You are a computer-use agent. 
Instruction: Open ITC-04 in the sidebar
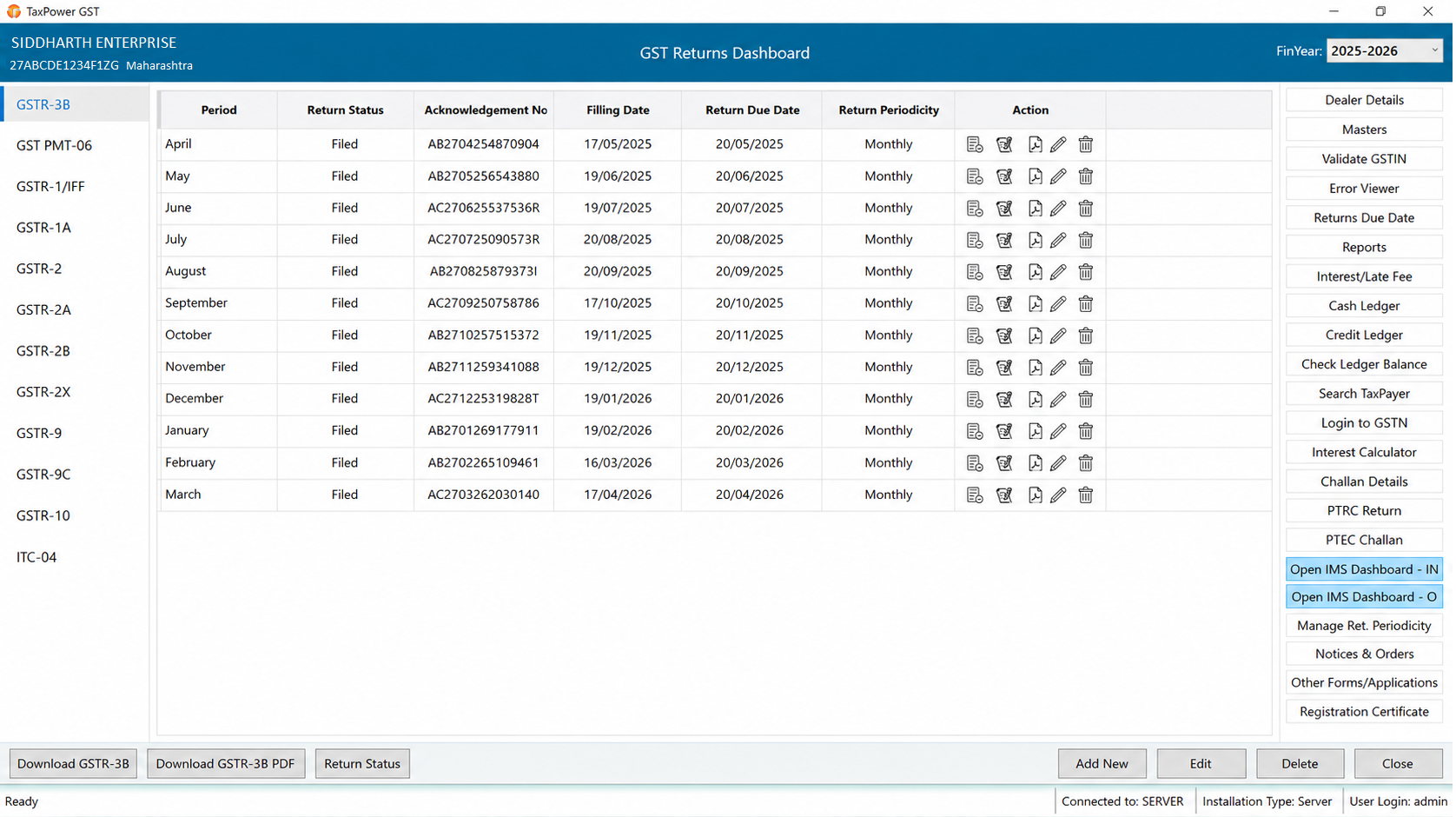(x=36, y=557)
